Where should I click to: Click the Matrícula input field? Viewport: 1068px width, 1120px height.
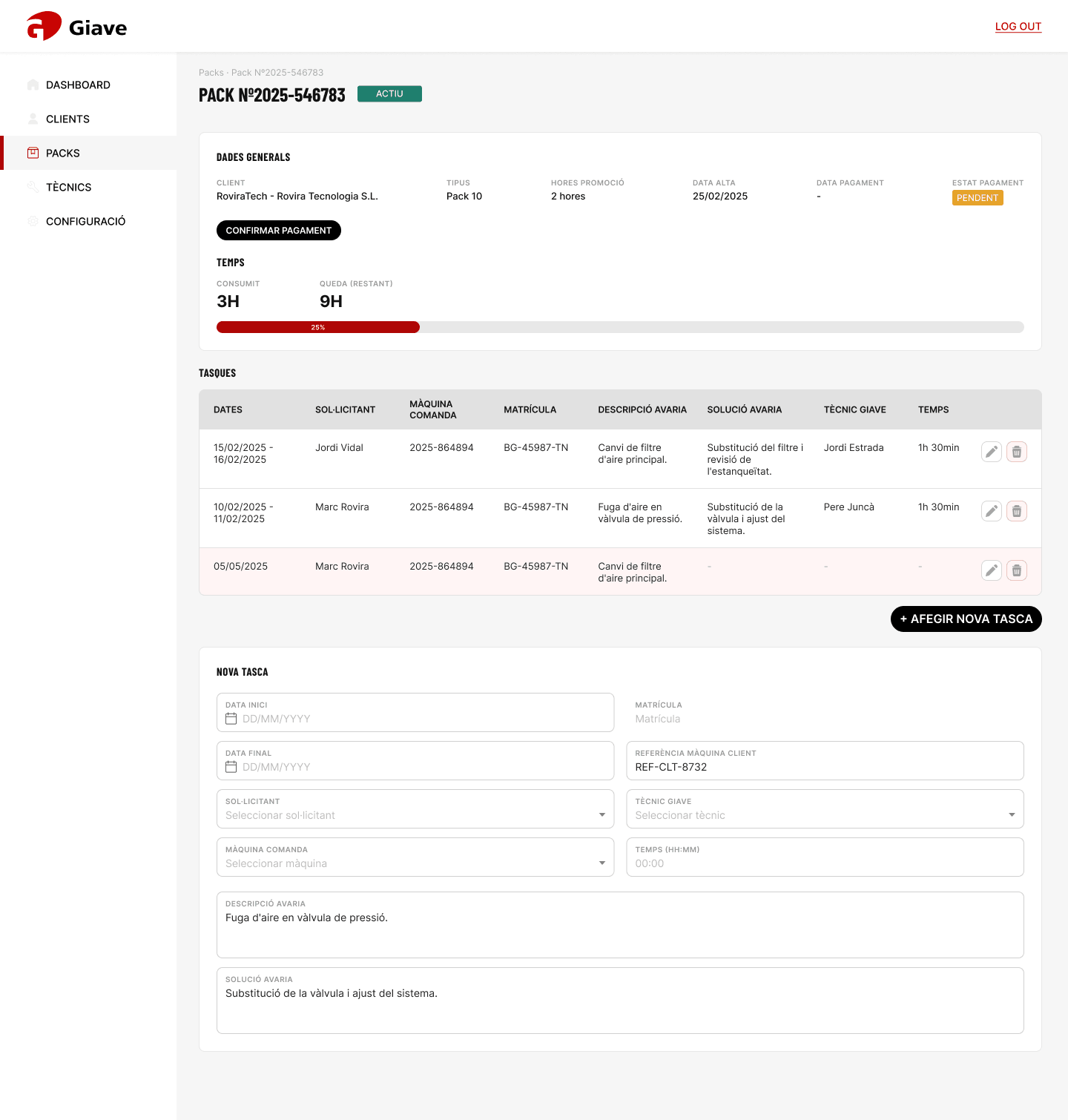click(825, 712)
